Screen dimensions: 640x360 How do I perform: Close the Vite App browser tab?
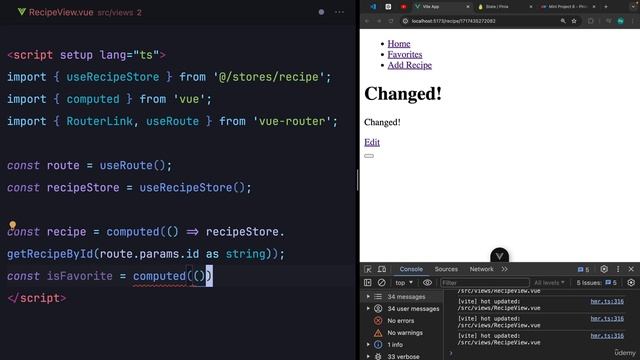pos(468,7)
